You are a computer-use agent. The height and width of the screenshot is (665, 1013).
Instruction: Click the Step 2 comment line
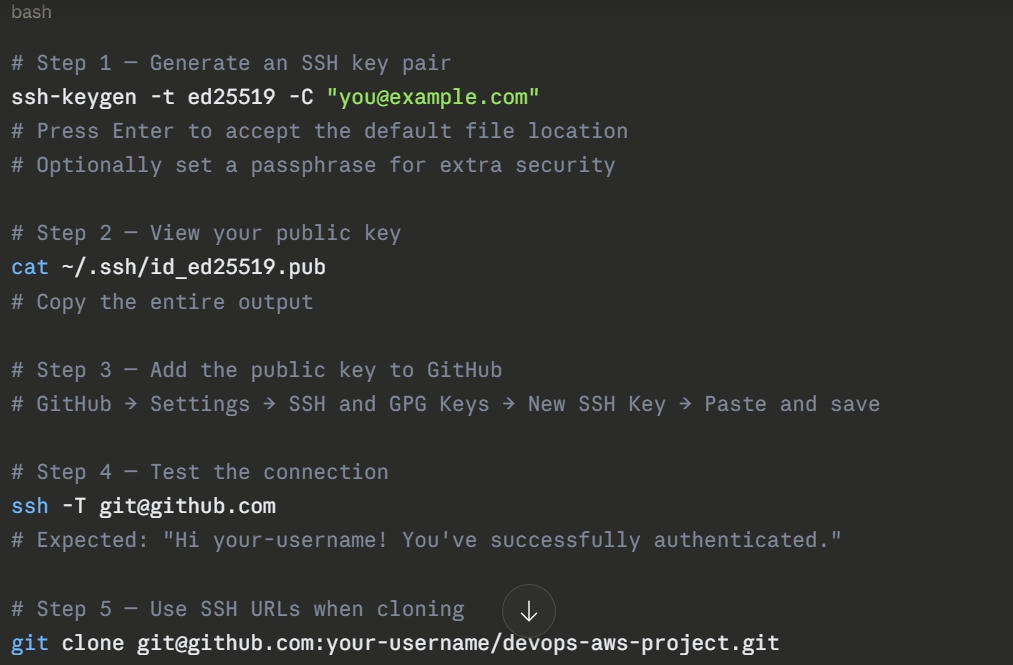(x=206, y=233)
